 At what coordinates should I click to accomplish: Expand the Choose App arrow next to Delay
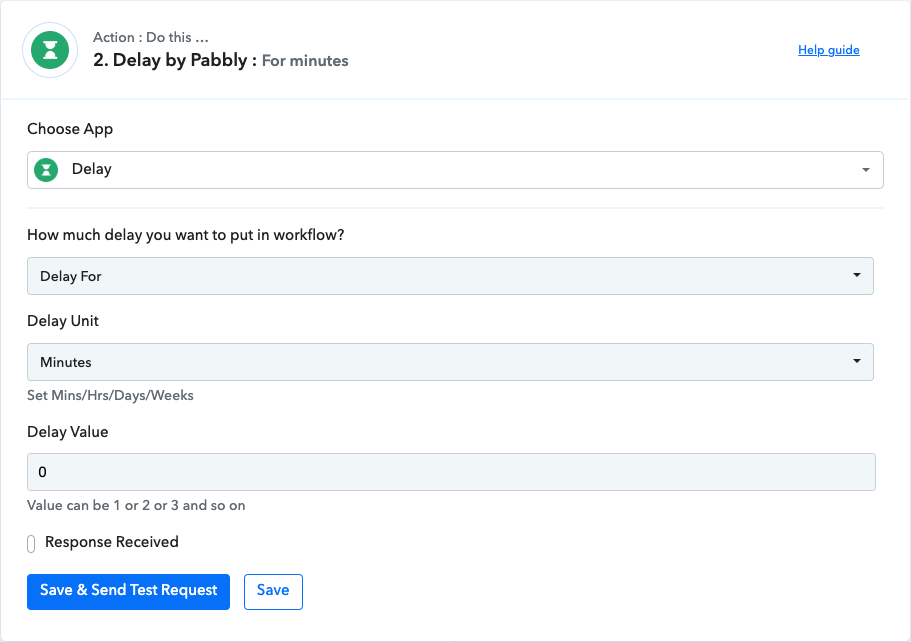pos(866,170)
